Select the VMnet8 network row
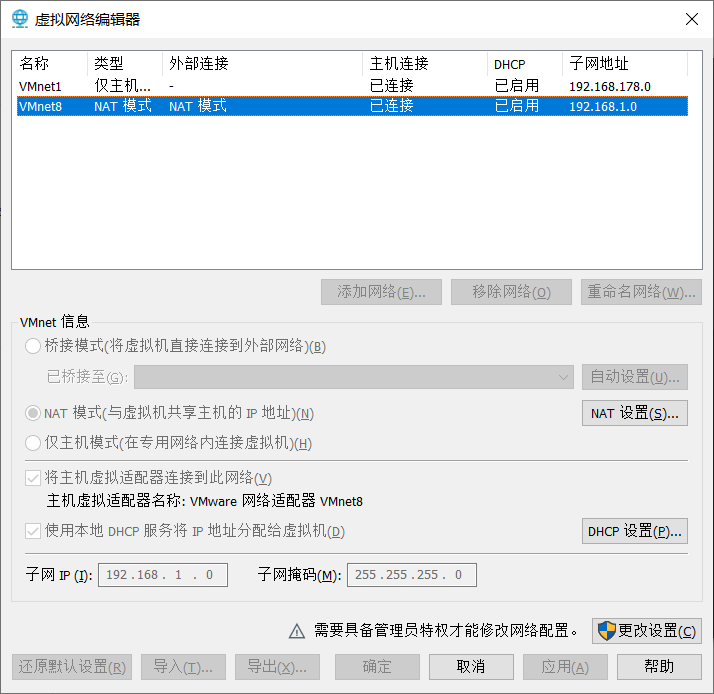 pyautogui.click(x=352, y=106)
